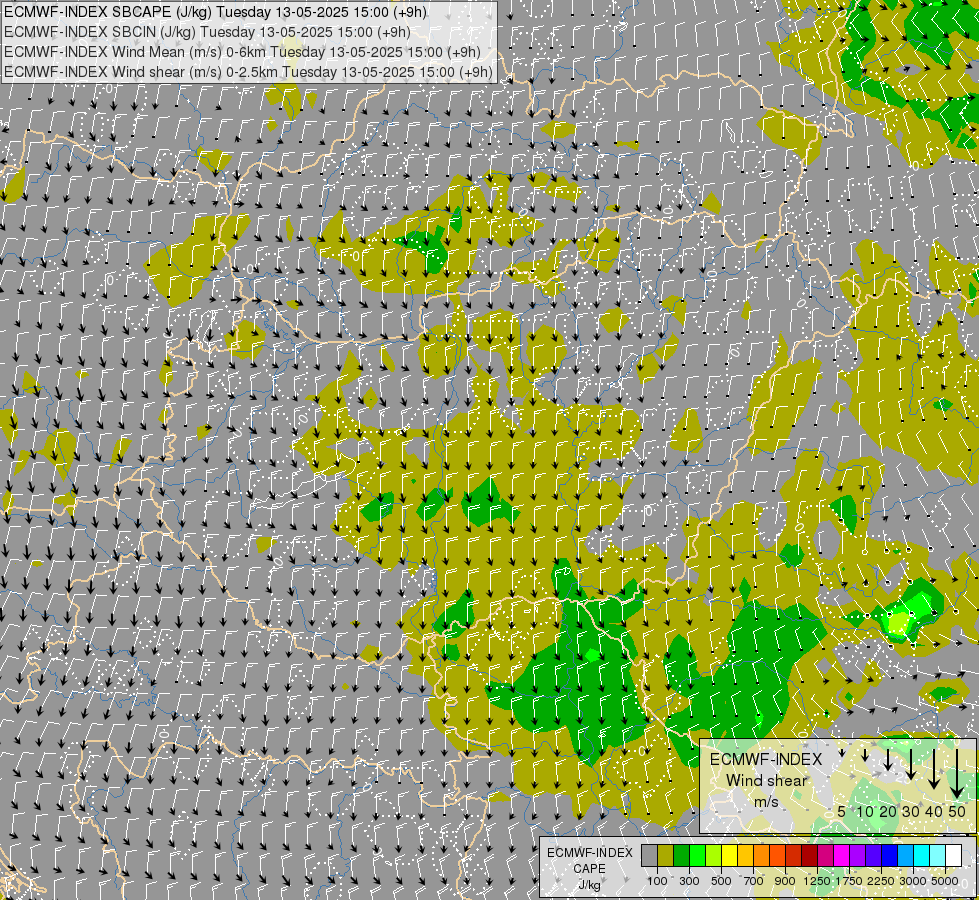The height and width of the screenshot is (900, 979).
Task: Select the dark maroon CAPE legend swatch
Action: pos(810,856)
